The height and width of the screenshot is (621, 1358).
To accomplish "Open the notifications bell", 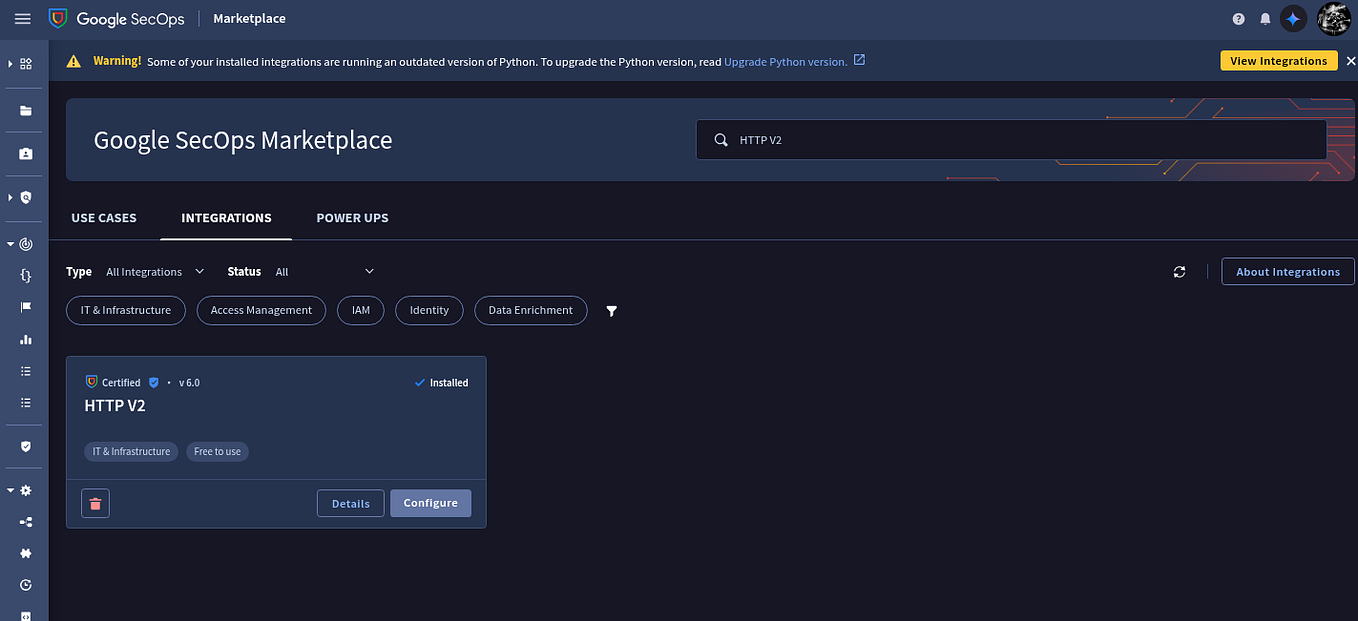I will pos(1264,18).
